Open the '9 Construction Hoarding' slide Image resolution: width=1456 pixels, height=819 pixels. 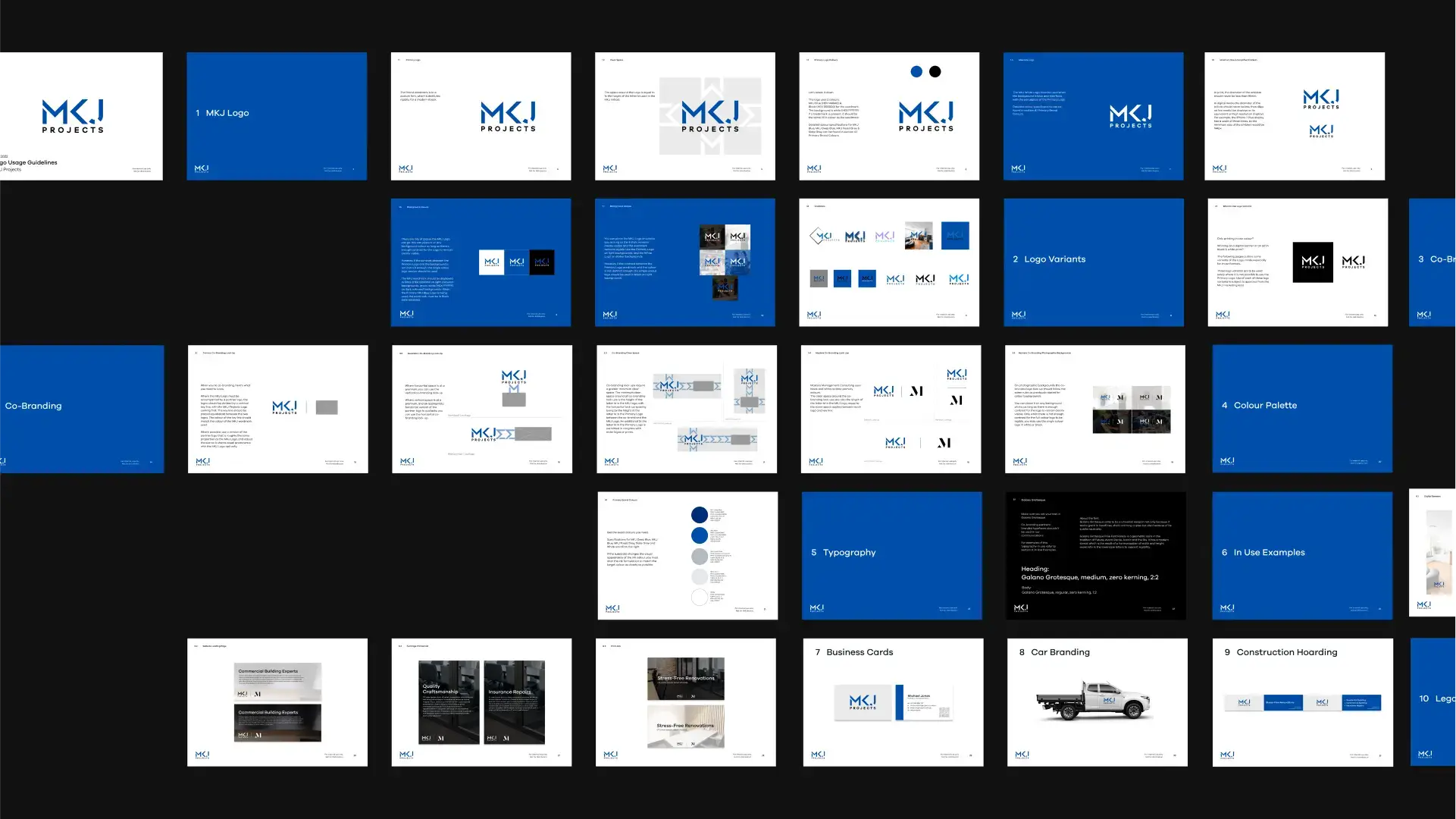point(1301,701)
